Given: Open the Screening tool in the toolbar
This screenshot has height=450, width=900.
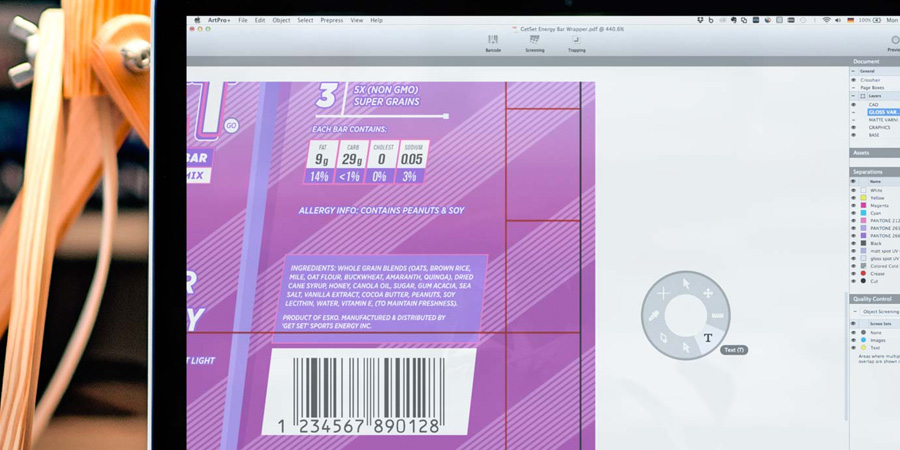Looking at the screenshot, I should point(534,44).
